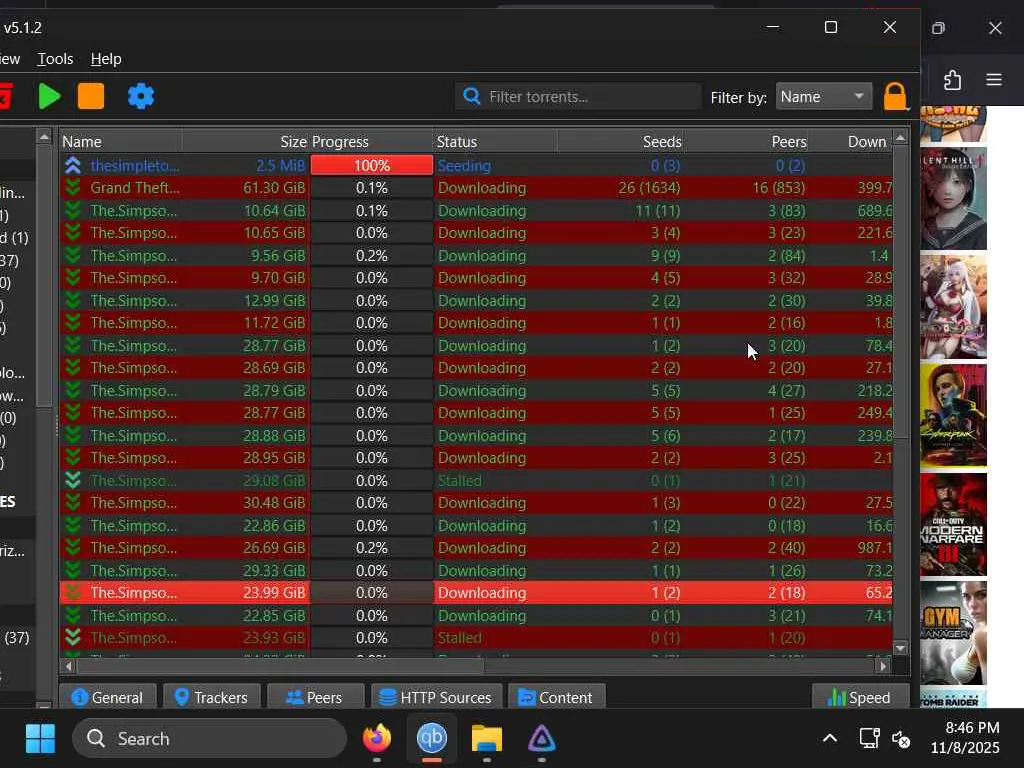
Task: Show hidden tray icons chevron
Action: (x=829, y=739)
